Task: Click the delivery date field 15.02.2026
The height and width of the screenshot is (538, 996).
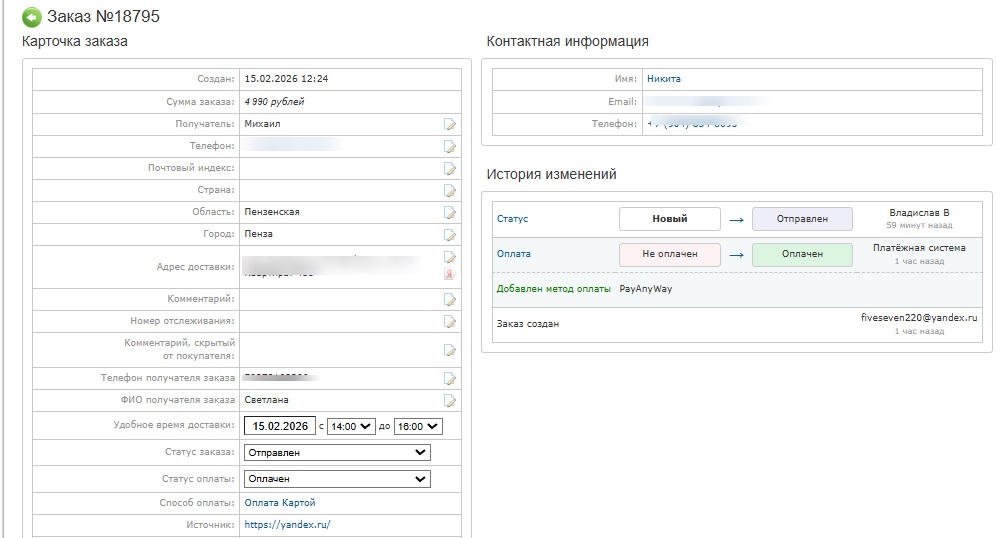Action: pos(280,426)
